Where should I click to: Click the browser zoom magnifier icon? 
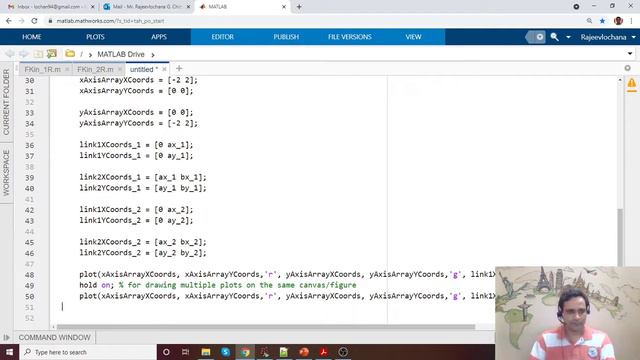pyautogui.click(x=589, y=21)
